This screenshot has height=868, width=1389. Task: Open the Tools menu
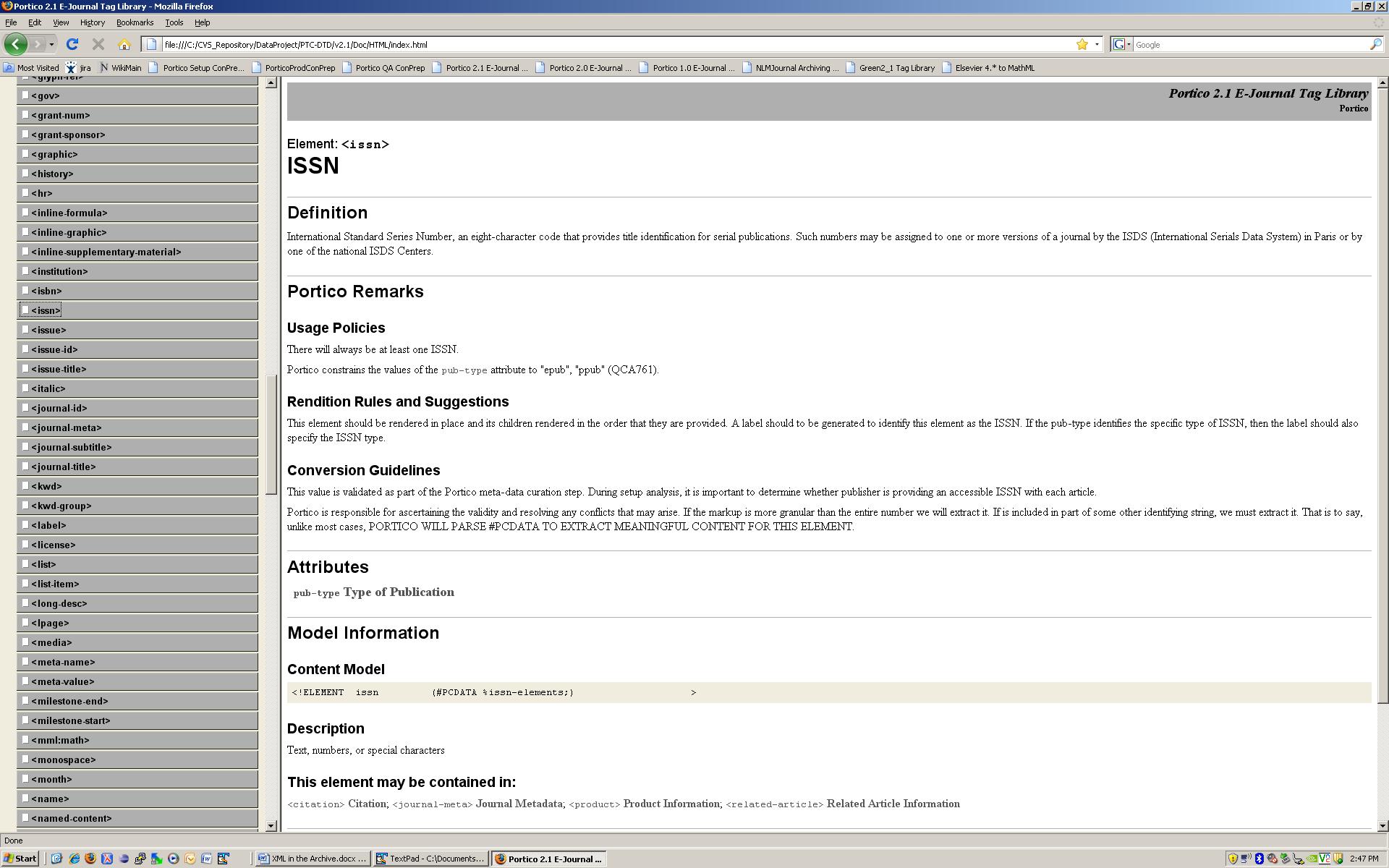[x=174, y=22]
